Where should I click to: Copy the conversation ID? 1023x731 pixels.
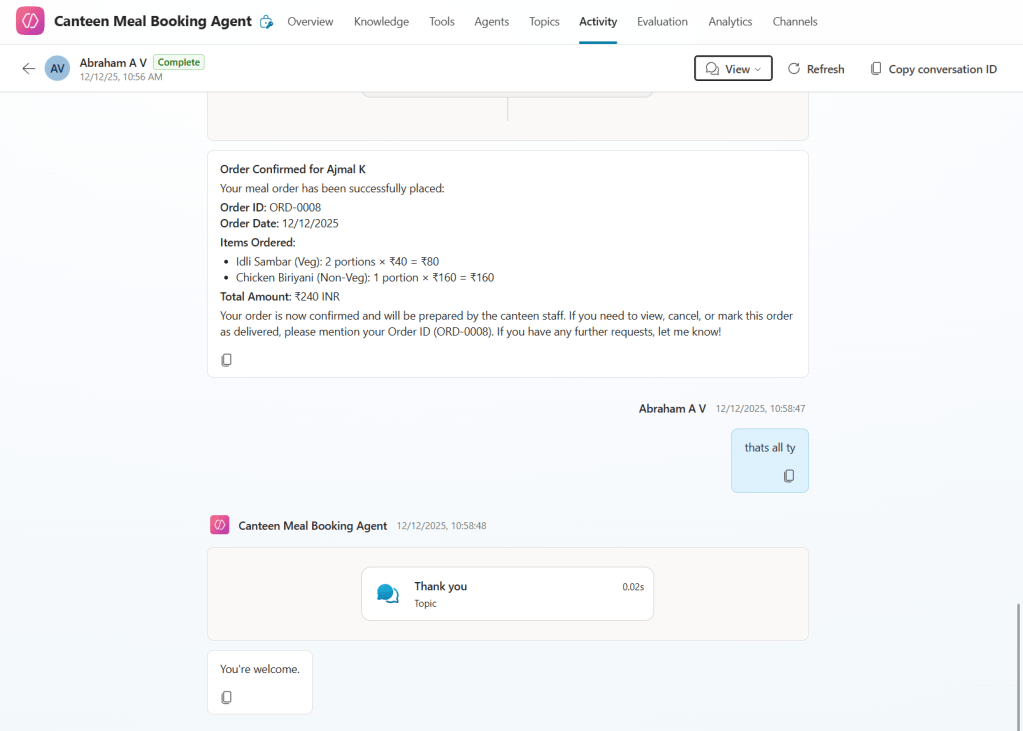pos(933,69)
